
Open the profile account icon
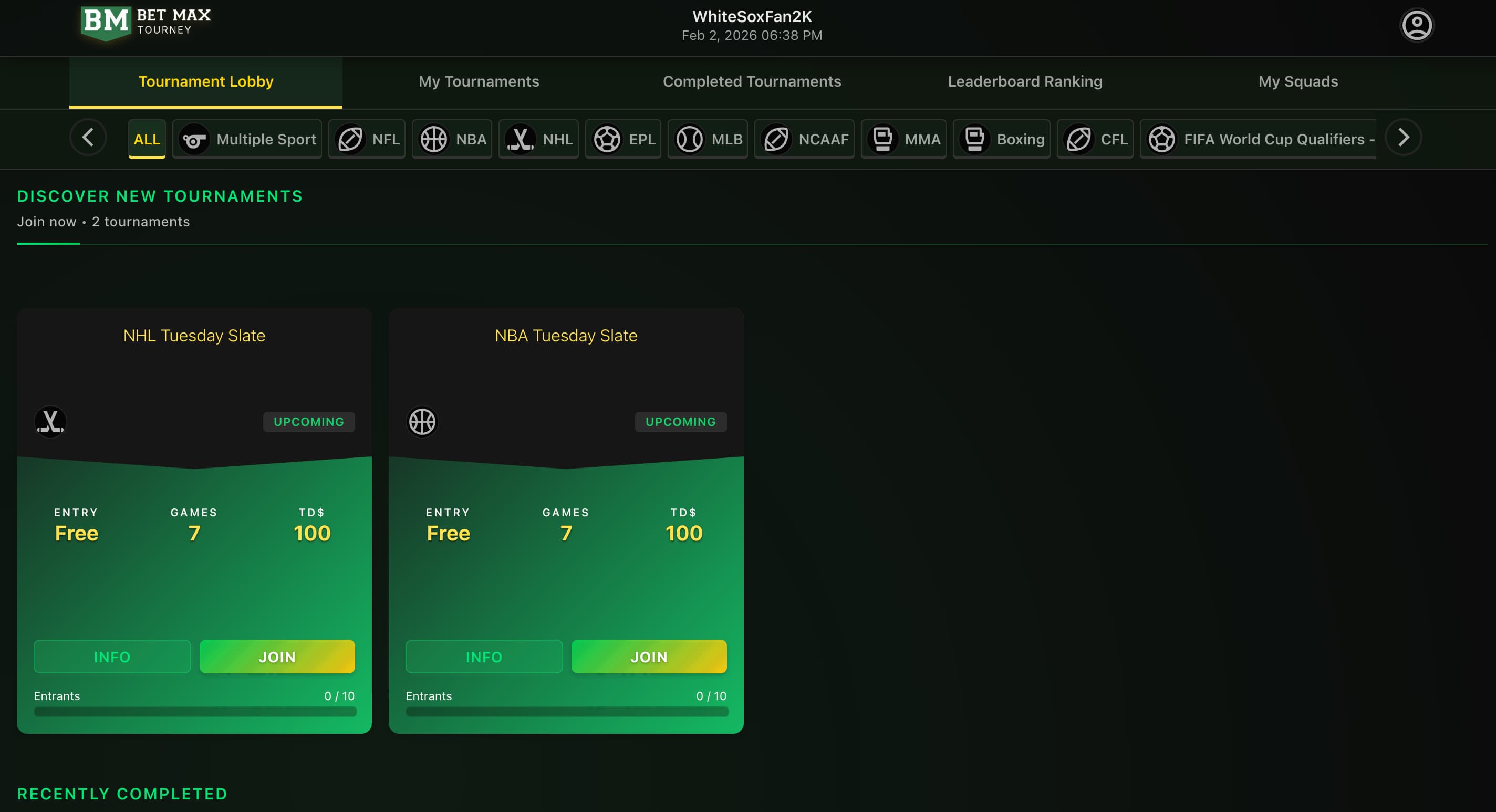(x=1417, y=24)
